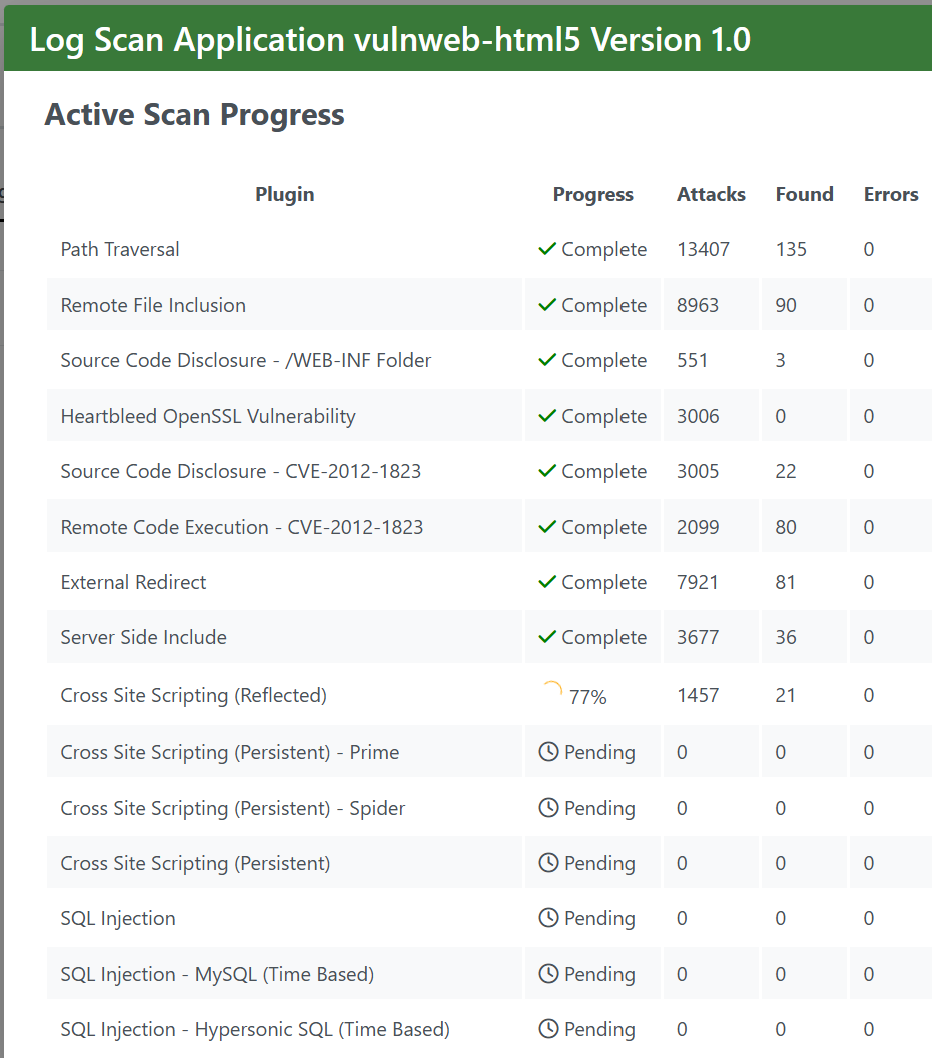This screenshot has height=1058, width=932.
Task: Click the Progress column header
Action: click(593, 194)
